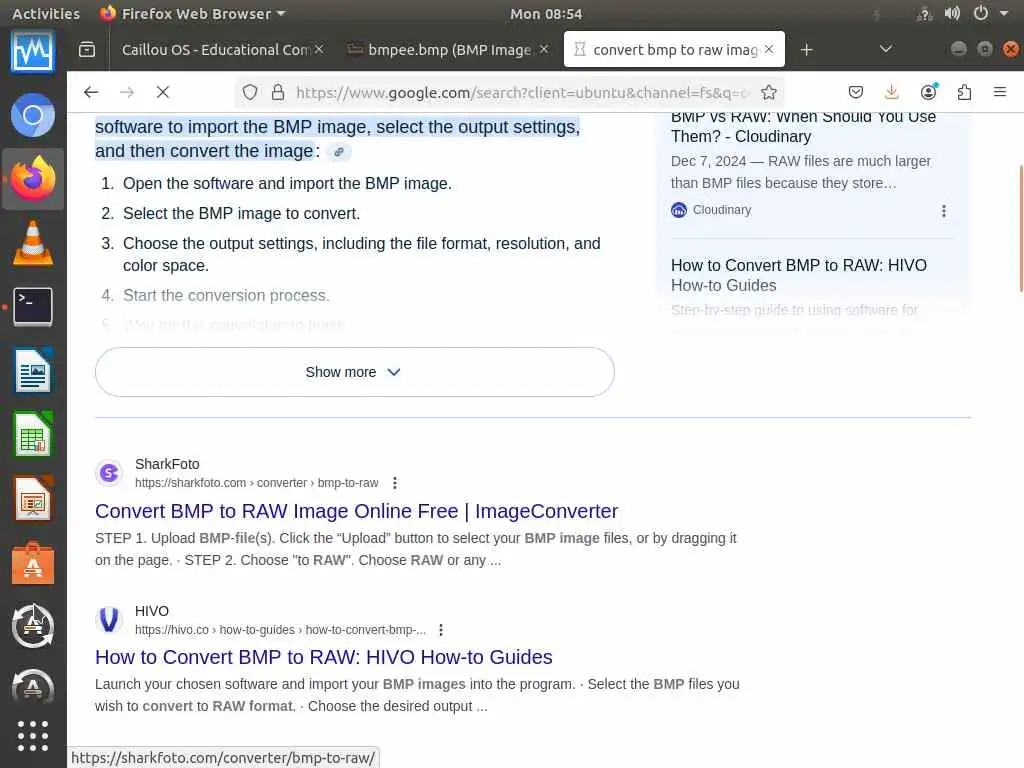Open the Firefox Web Browser app menu
This screenshot has height=768, width=1024.
point(193,13)
